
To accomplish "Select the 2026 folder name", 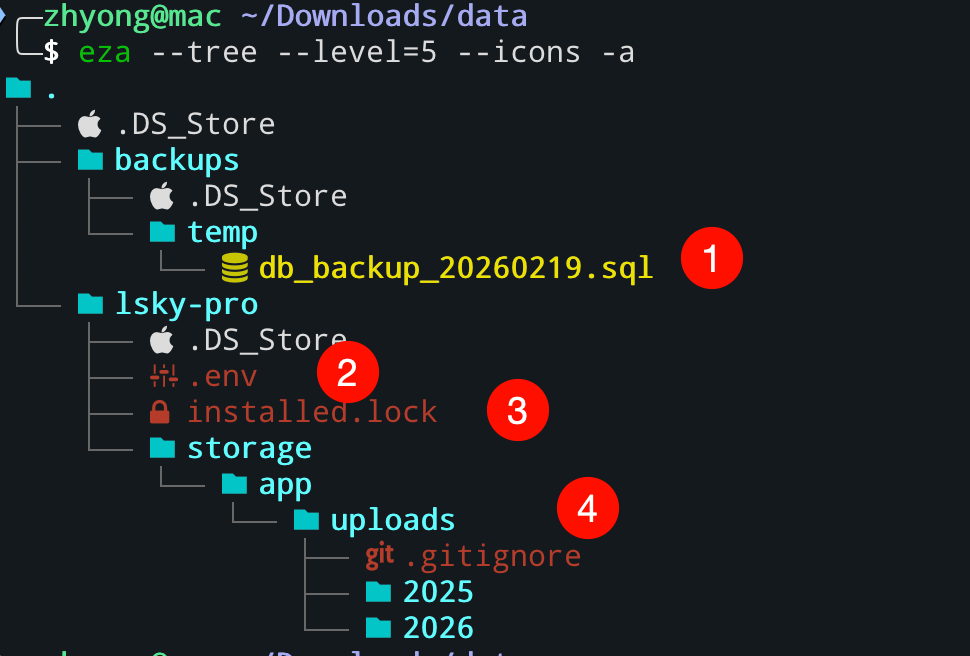I will click(438, 628).
